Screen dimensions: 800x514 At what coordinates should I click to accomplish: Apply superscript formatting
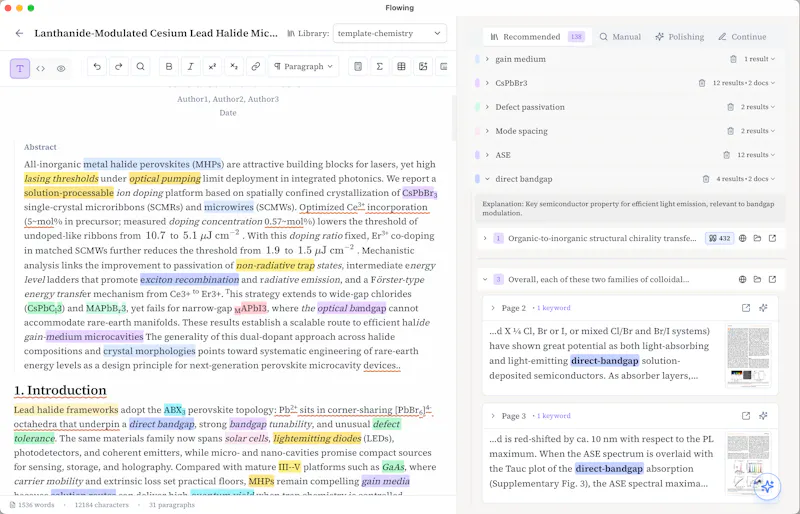[x=212, y=66]
